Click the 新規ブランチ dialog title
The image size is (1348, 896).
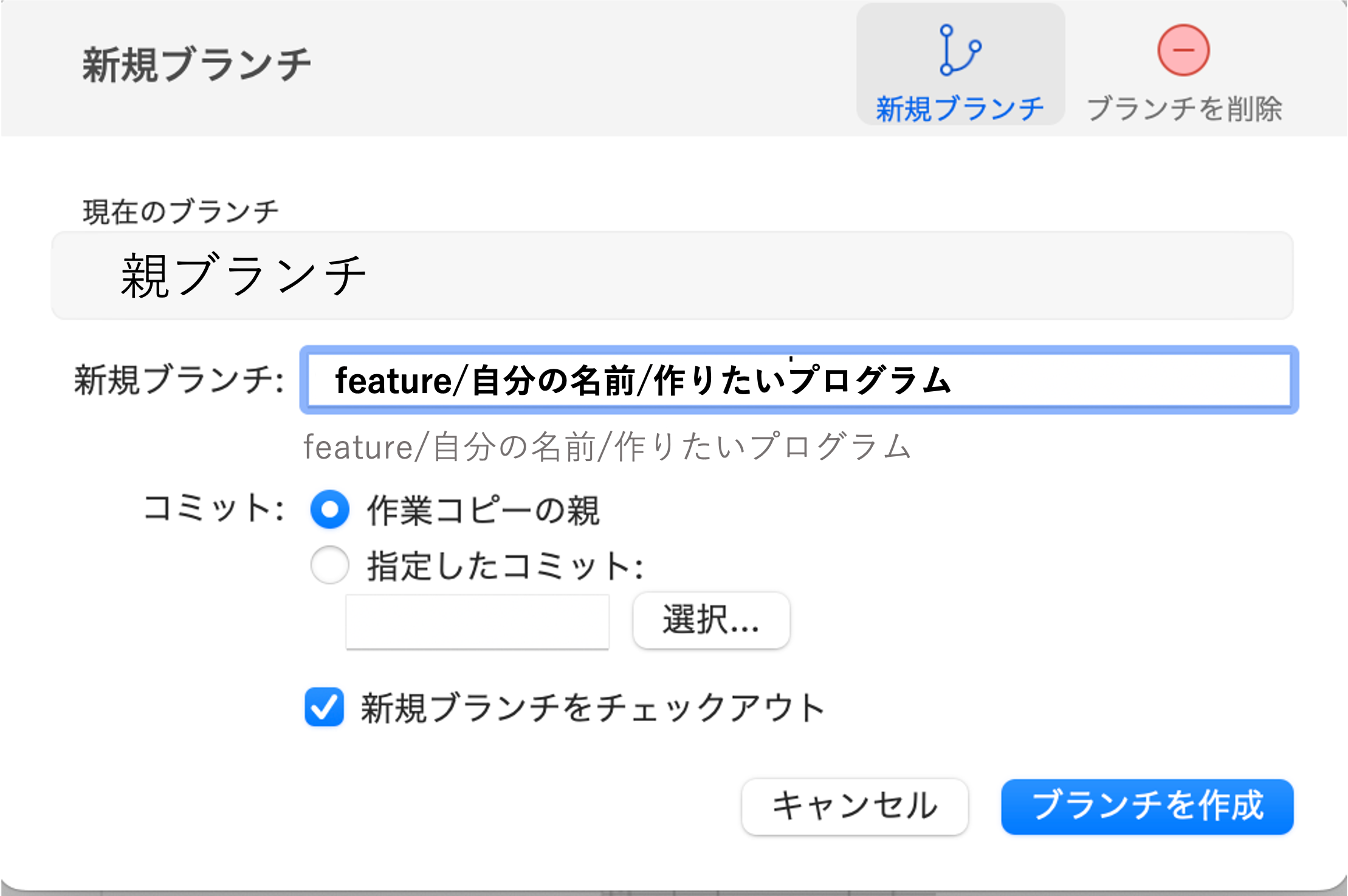pos(196,64)
